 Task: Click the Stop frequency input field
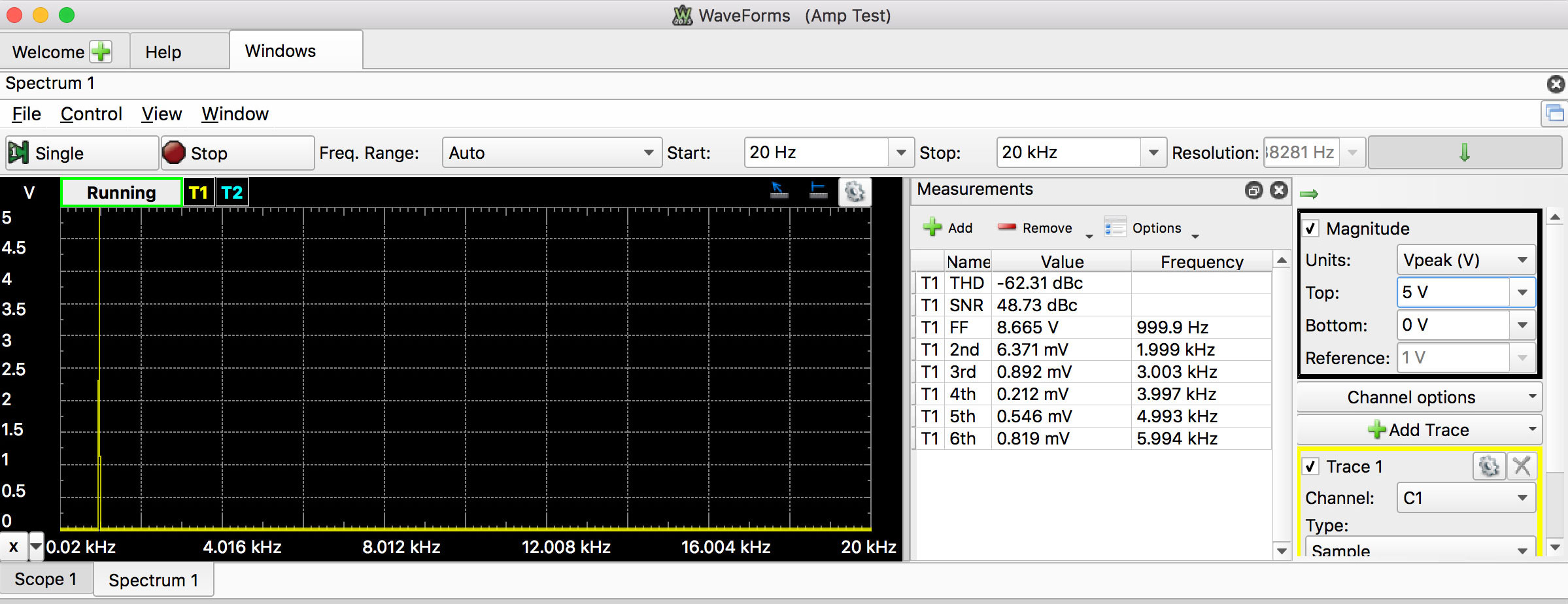coord(1069,152)
